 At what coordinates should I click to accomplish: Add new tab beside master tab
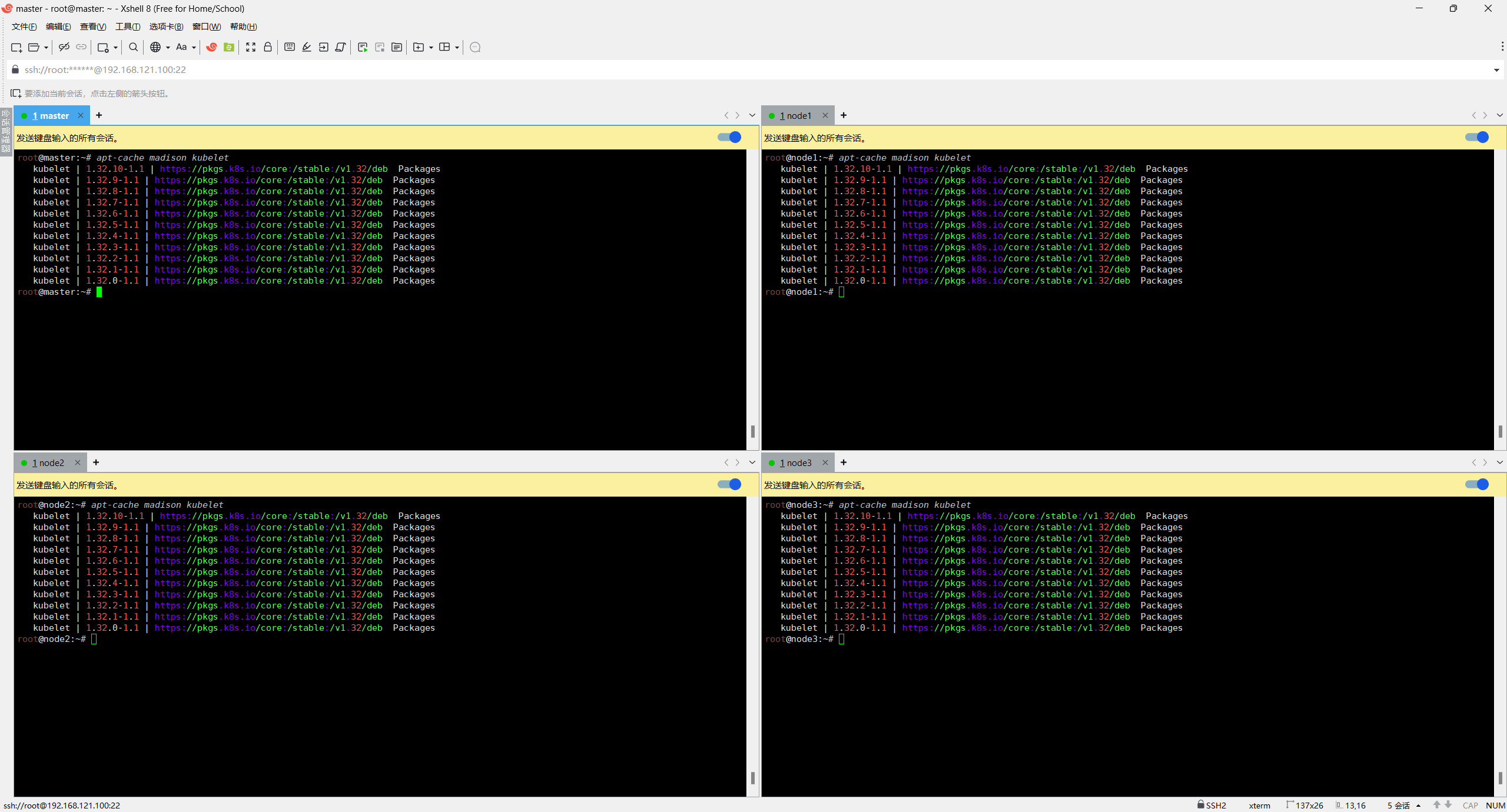click(x=99, y=115)
